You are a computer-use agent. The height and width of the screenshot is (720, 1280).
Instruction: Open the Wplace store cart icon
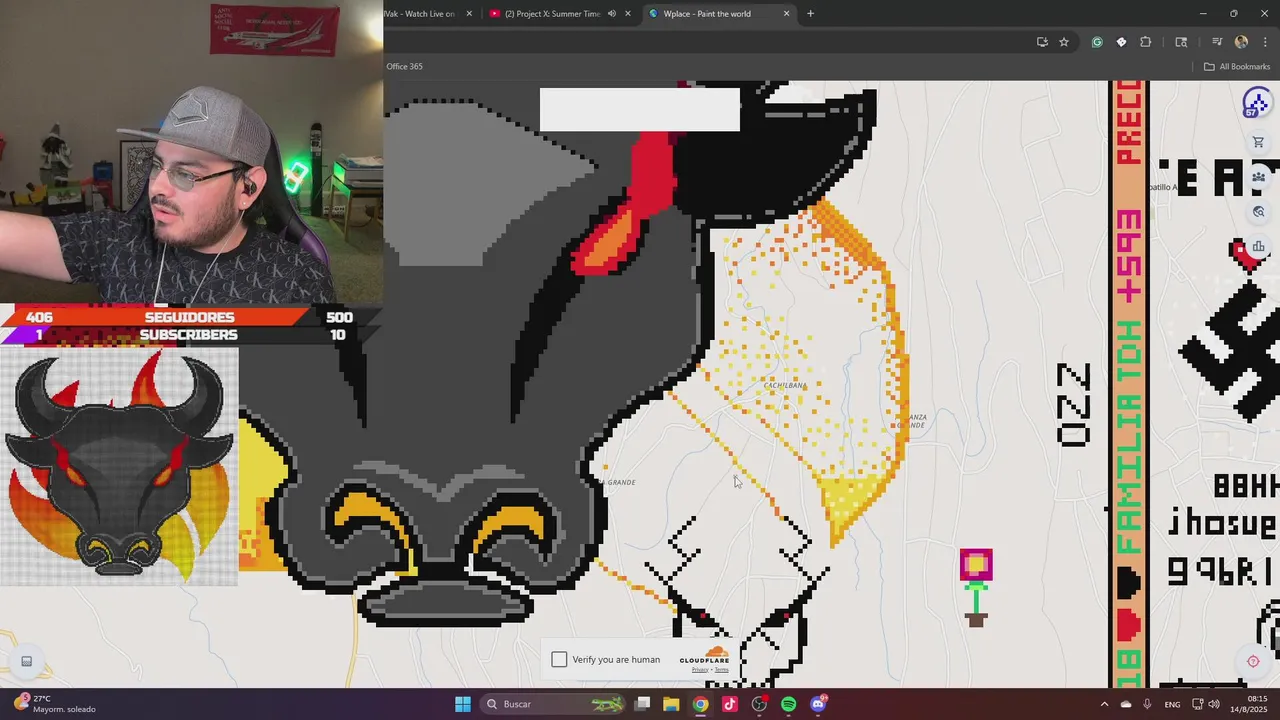point(1258,143)
